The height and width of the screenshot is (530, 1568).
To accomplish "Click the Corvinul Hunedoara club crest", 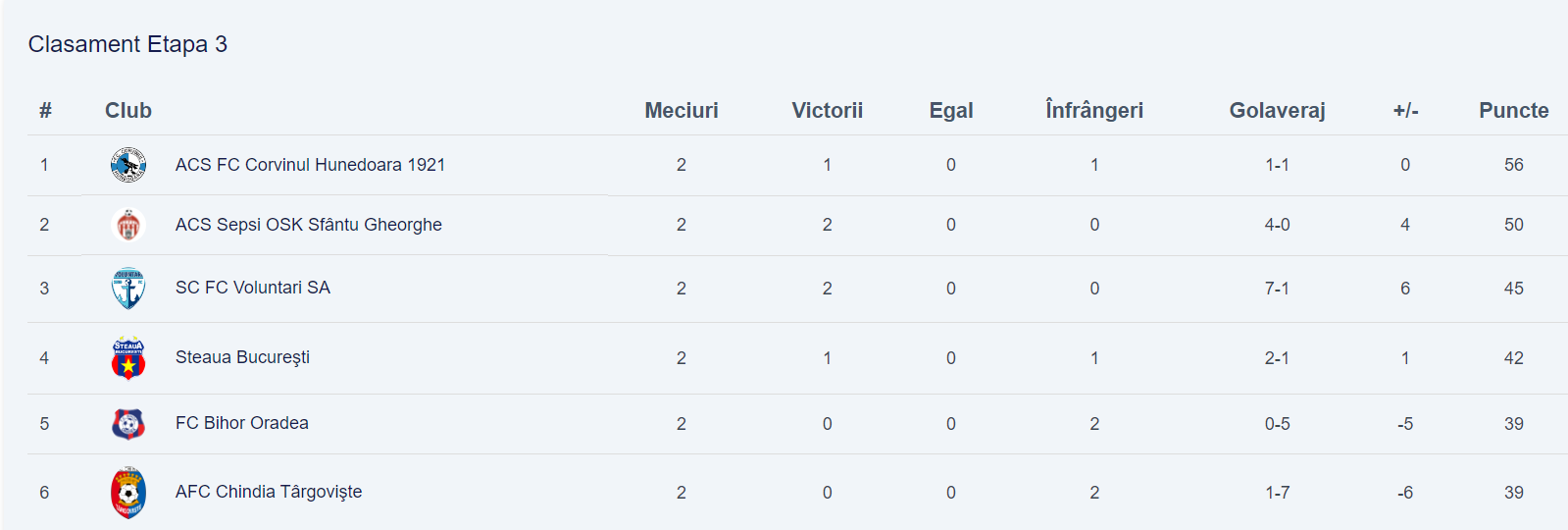I will click(128, 165).
